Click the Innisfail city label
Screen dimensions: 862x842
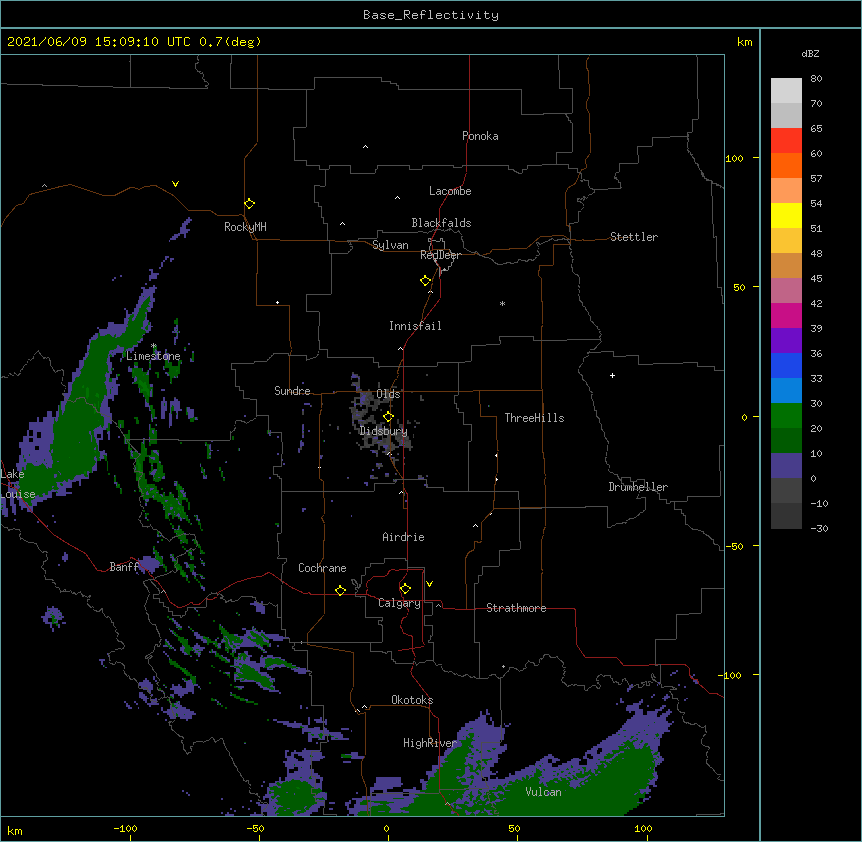tap(415, 326)
